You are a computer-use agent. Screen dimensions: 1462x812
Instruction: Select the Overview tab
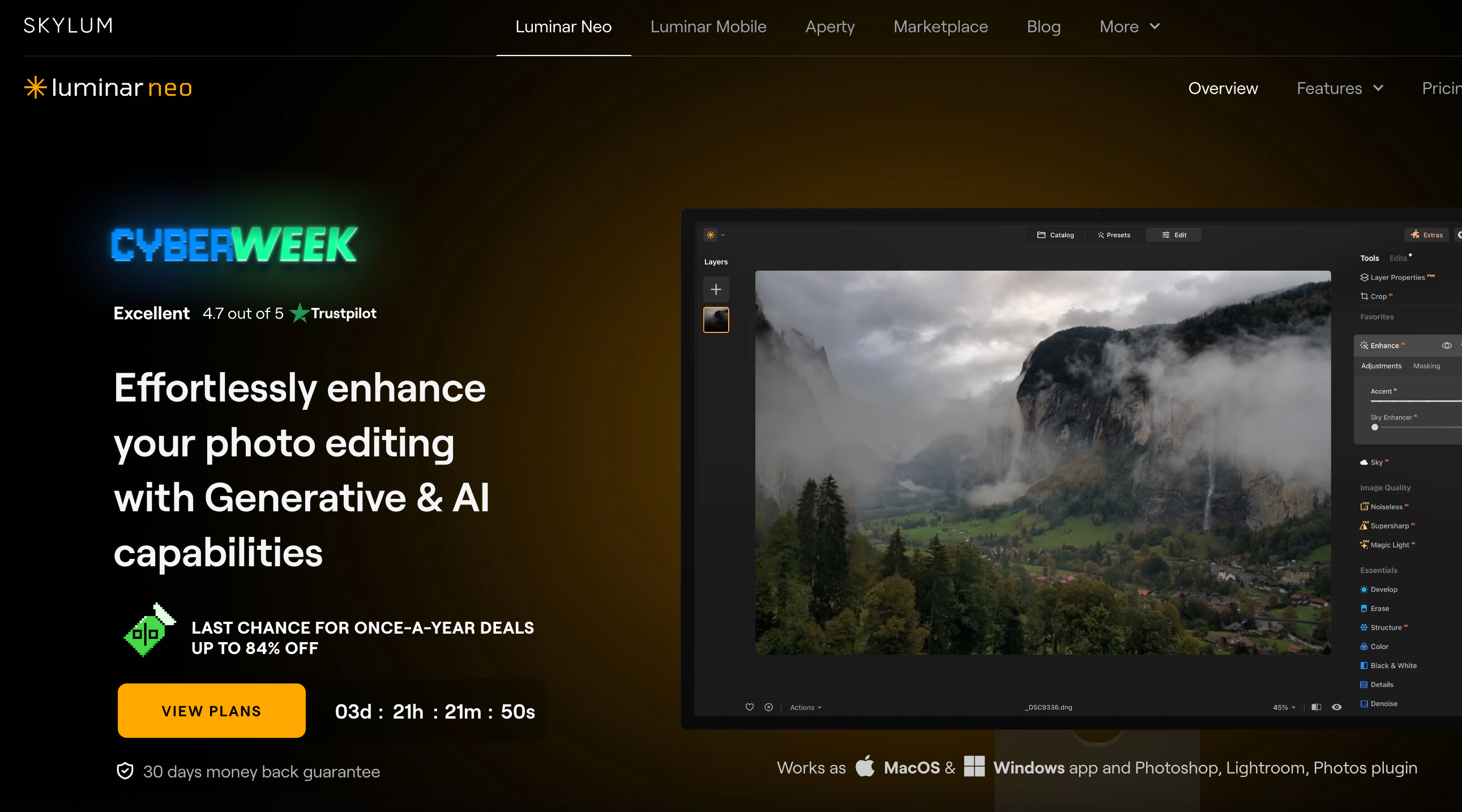[1222, 88]
